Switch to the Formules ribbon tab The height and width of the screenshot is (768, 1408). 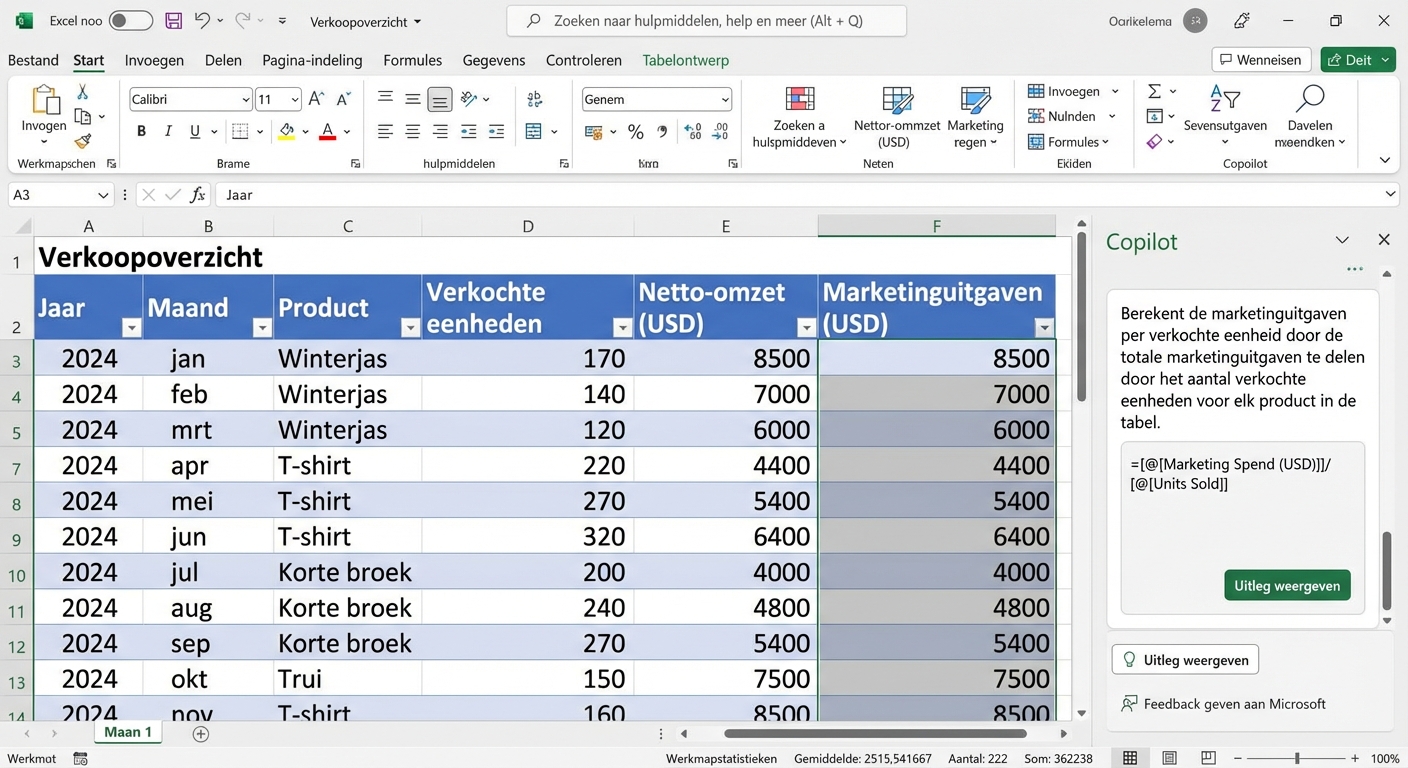click(x=412, y=60)
